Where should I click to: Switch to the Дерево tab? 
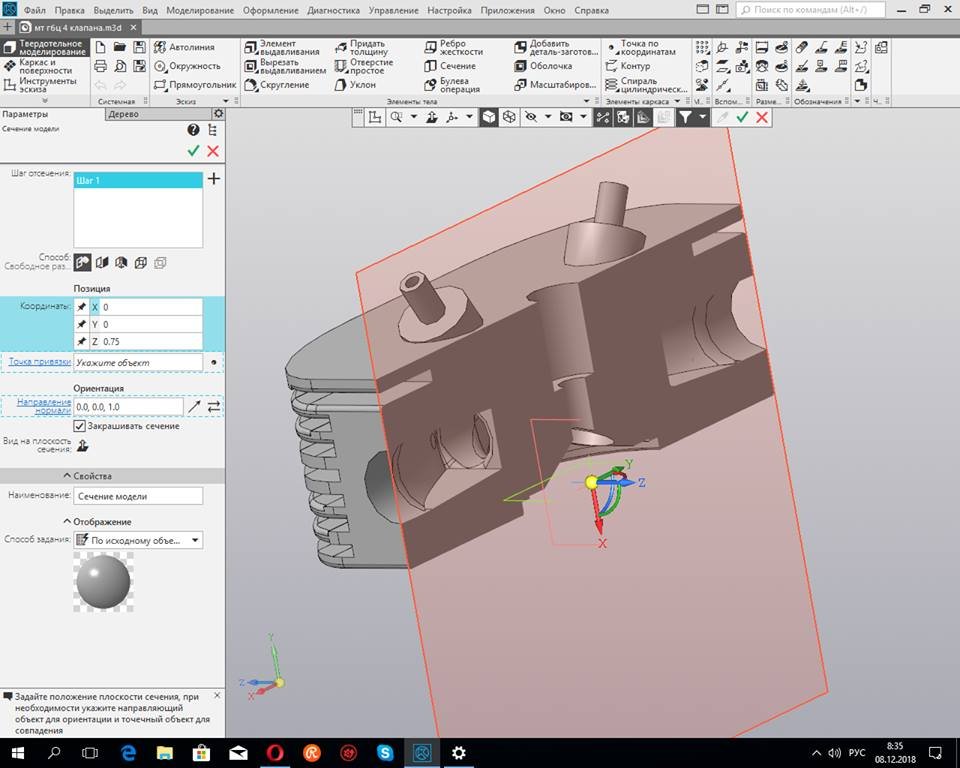click(124, 114)
